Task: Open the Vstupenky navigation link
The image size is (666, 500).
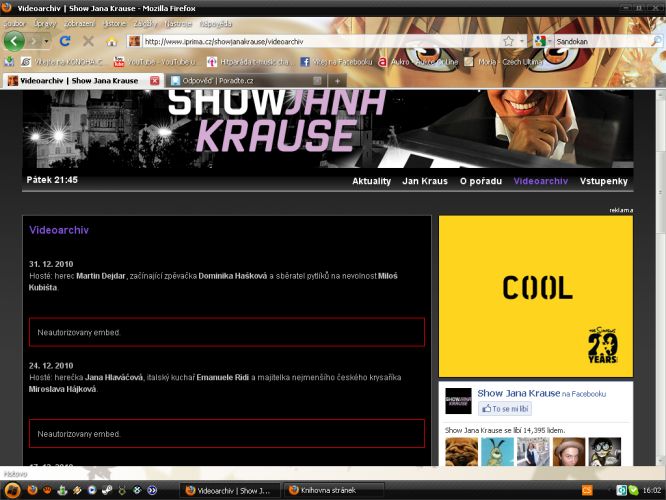Action: tap(604, 181)
